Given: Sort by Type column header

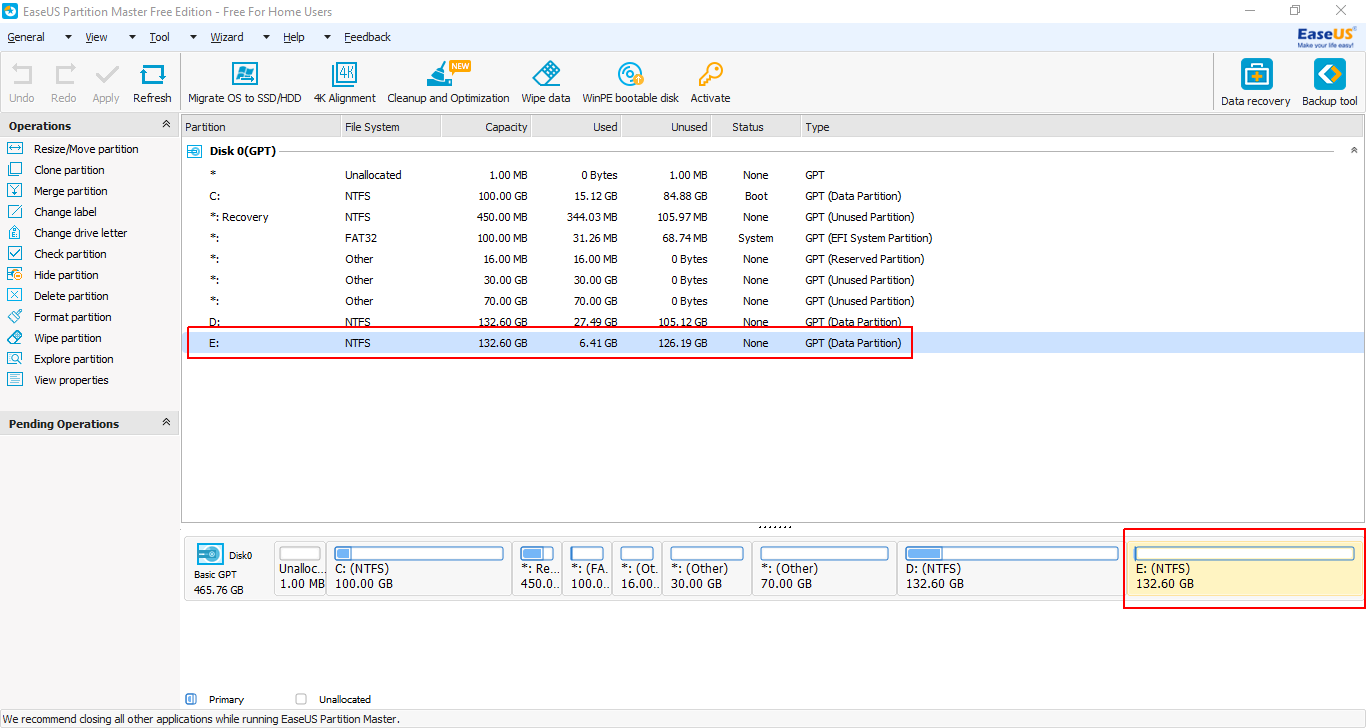Looking at the screenshot, I should [1083, 127].
